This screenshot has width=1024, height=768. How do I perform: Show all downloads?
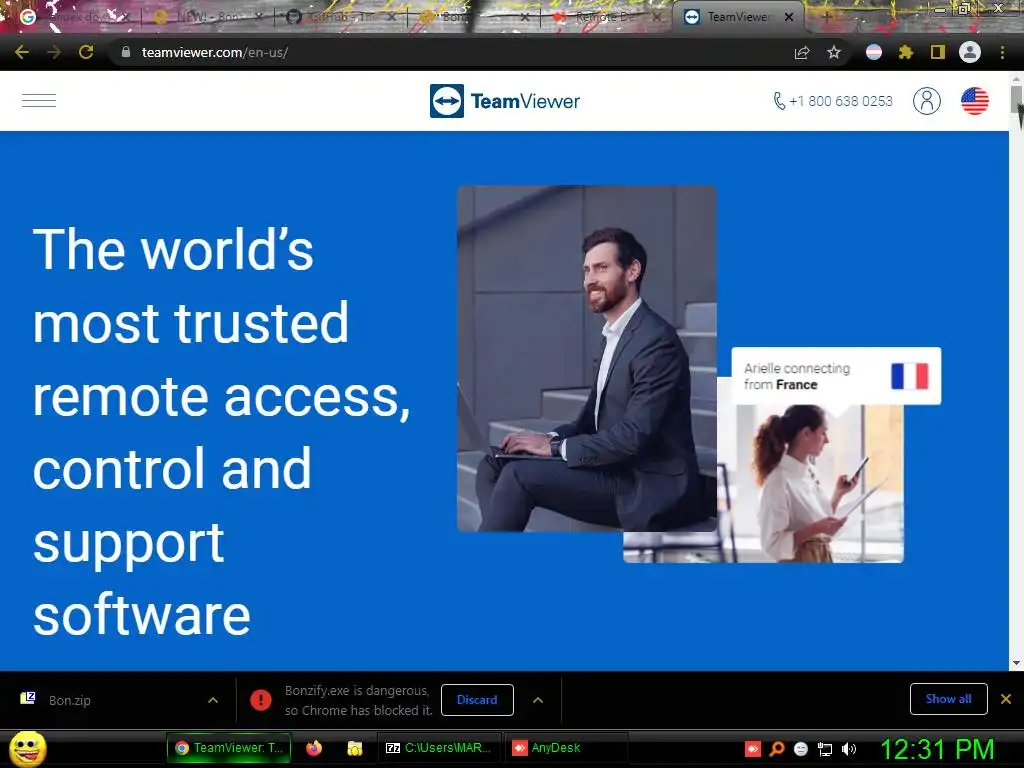[x=948, y=699]
